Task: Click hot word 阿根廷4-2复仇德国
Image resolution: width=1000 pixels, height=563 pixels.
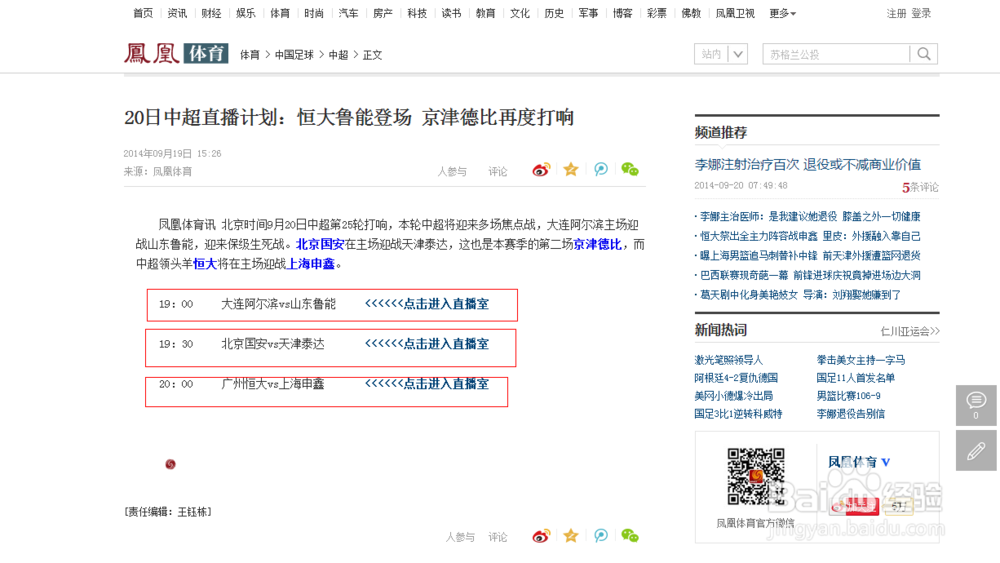Action: pos(736,378)
